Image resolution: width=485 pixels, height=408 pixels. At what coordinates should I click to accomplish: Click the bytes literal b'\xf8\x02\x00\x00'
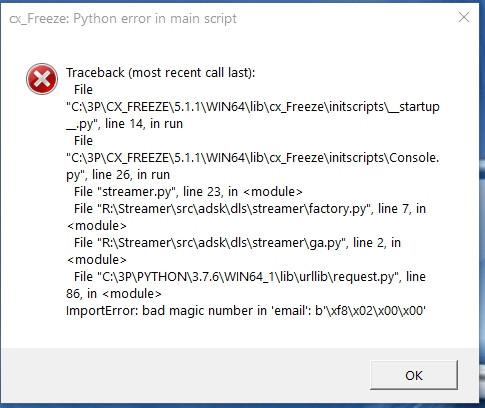(370, 311)
